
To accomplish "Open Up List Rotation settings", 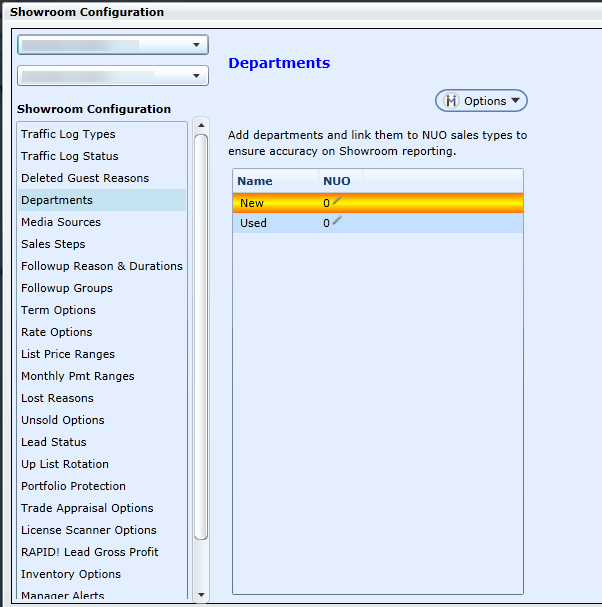I will 65,464.
